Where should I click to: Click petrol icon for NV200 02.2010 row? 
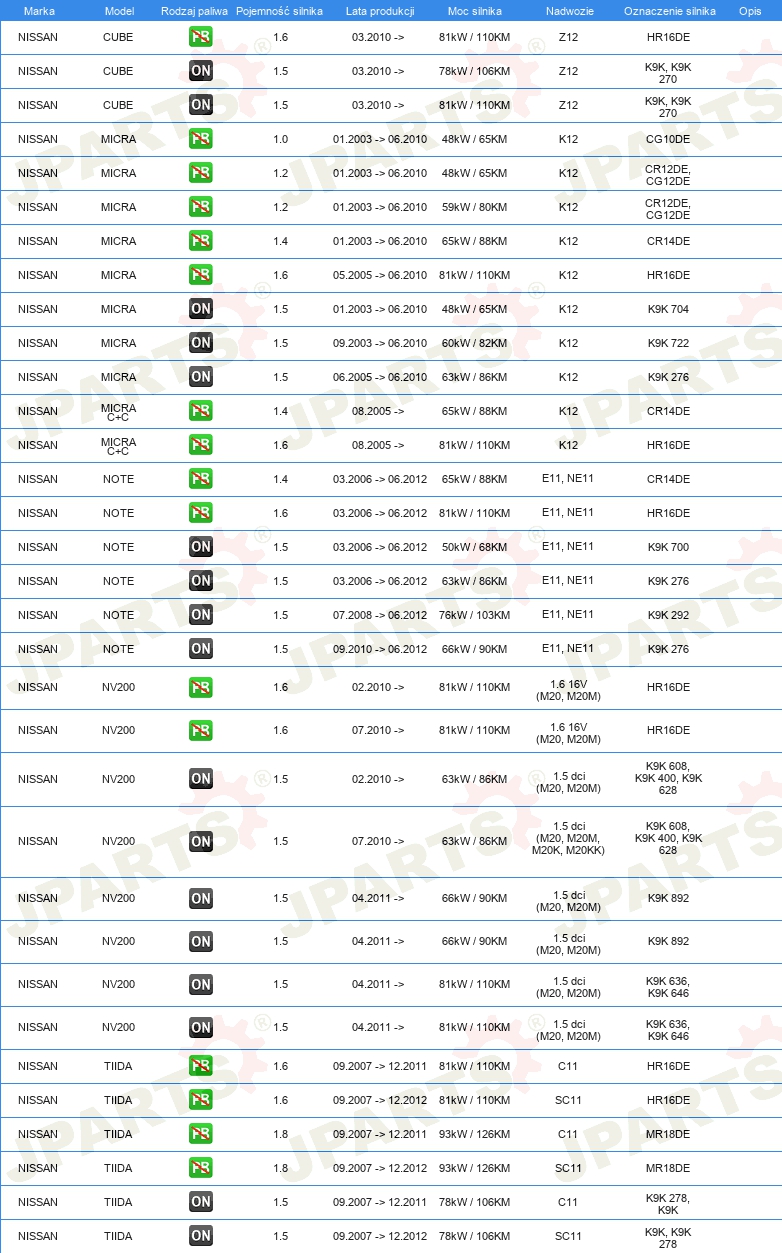[x=201, y=687]
